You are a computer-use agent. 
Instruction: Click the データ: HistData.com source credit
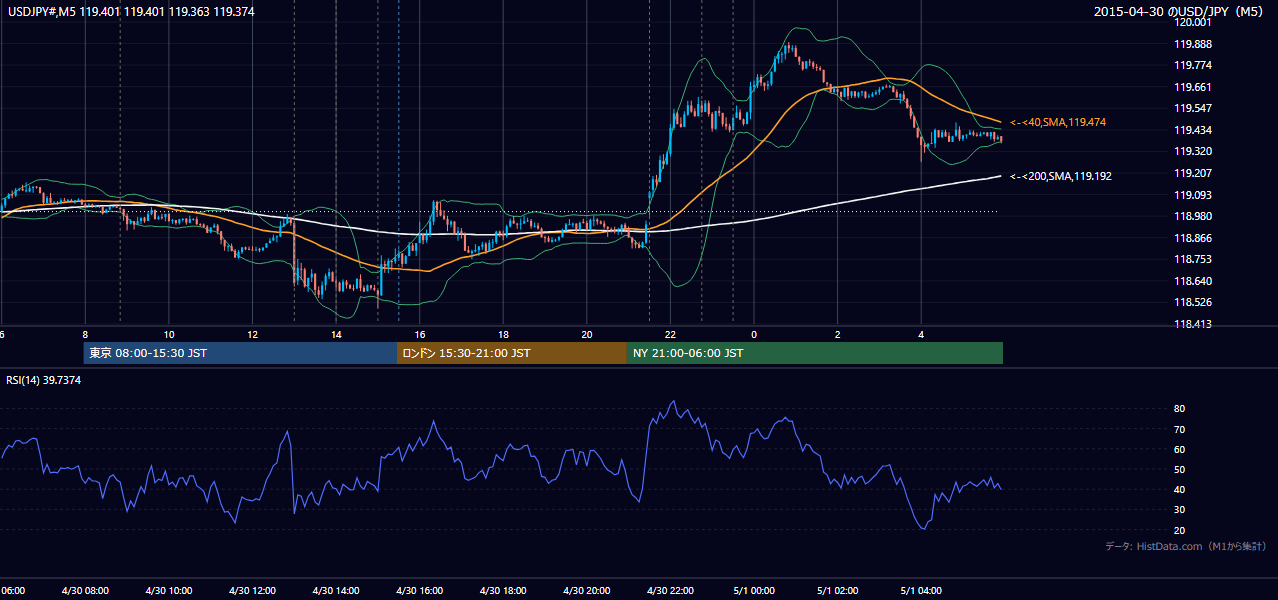click(1186, 546)
